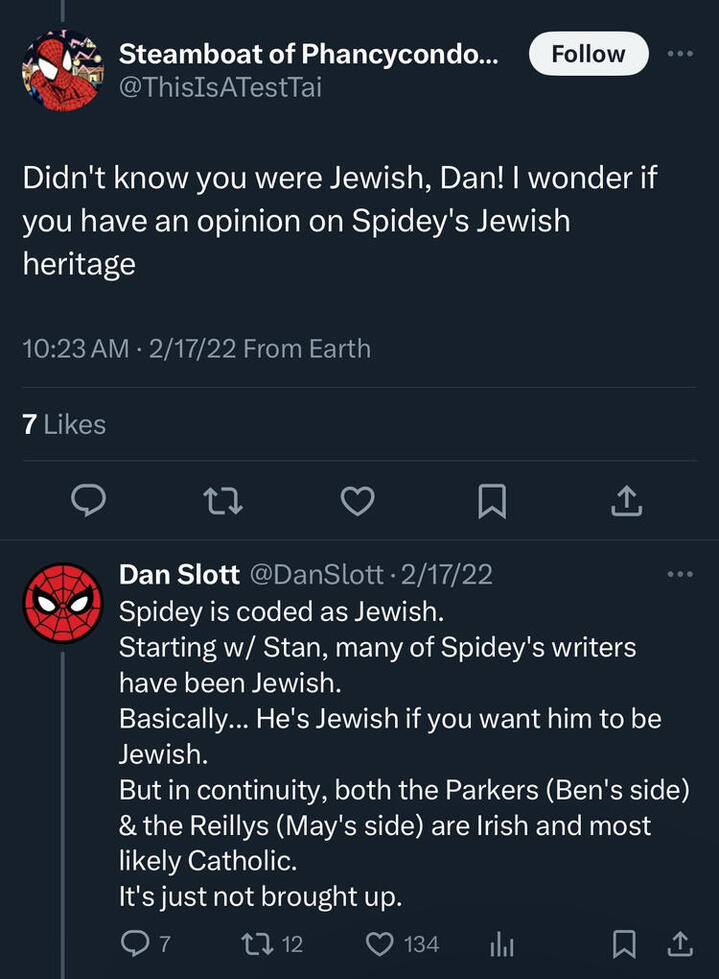Share the main tweet
Image resolution: width=719 pixels, height=979 pixels.
pos(625,499)
